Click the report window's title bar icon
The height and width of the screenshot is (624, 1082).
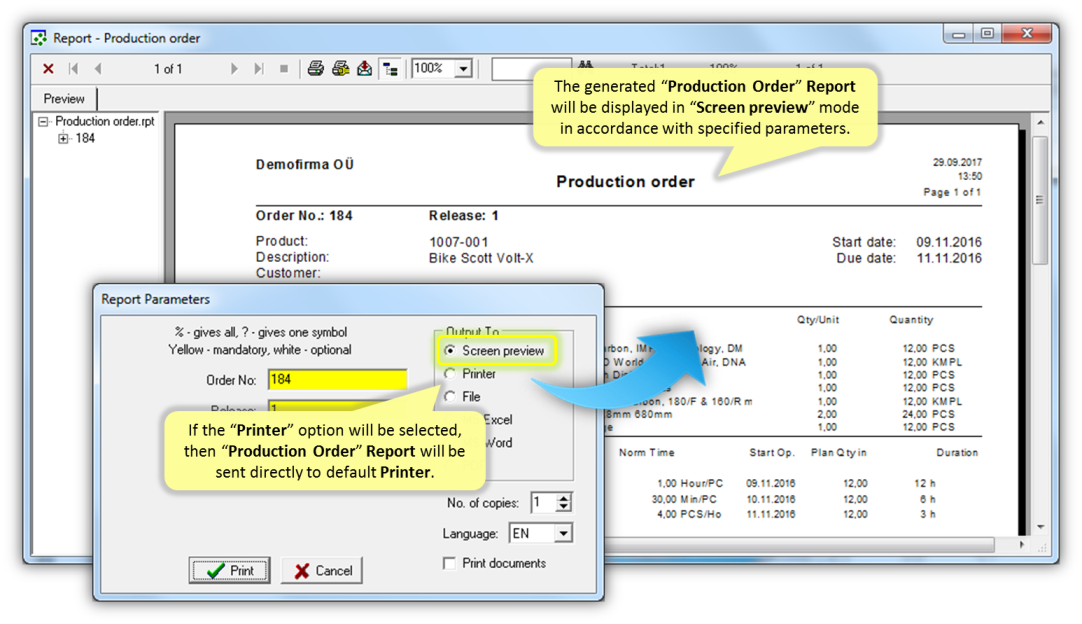39,38
